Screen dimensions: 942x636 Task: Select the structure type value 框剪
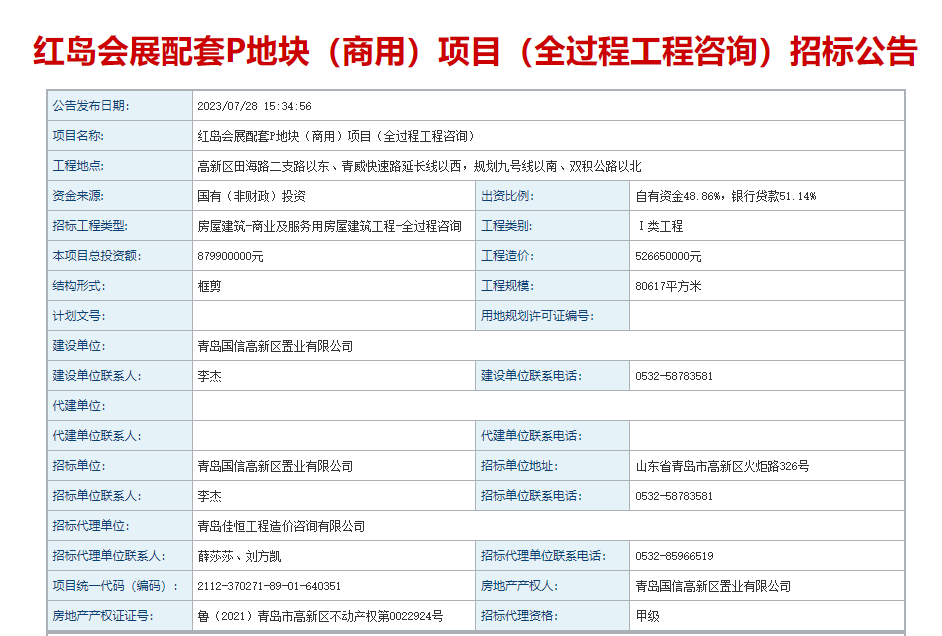click(209, 286)
